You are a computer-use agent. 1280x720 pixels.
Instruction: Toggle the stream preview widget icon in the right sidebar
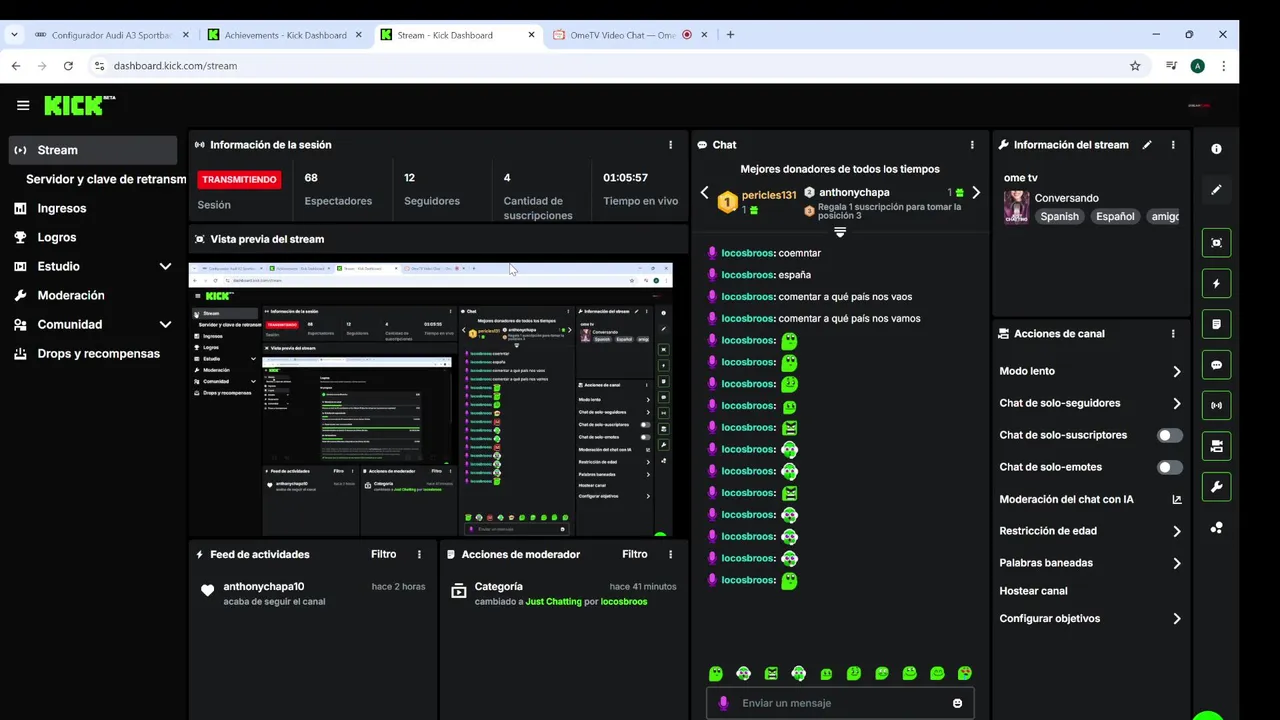click(1216, 243)
